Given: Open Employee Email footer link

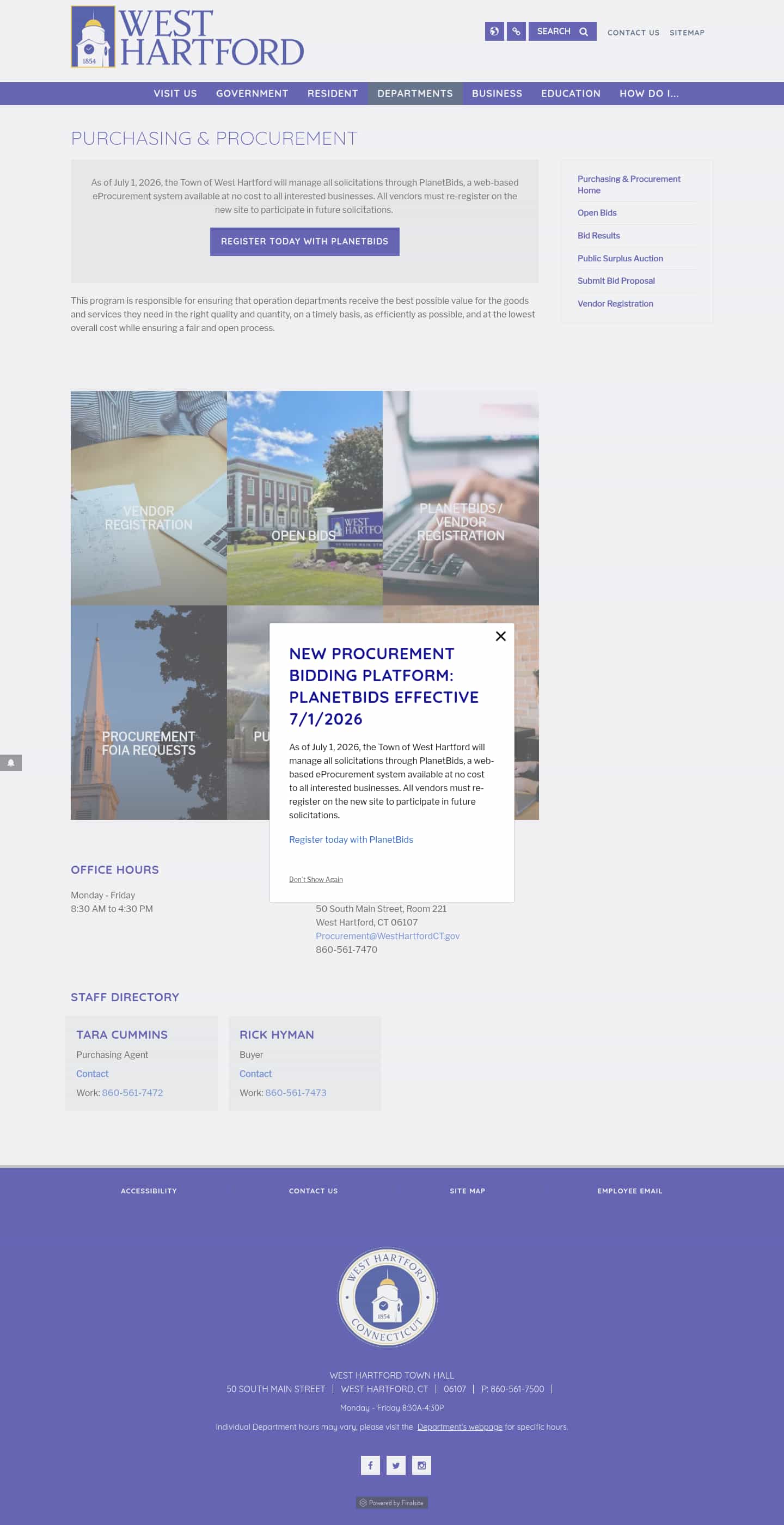Looking at the screenshot, I should [629, 1191].
